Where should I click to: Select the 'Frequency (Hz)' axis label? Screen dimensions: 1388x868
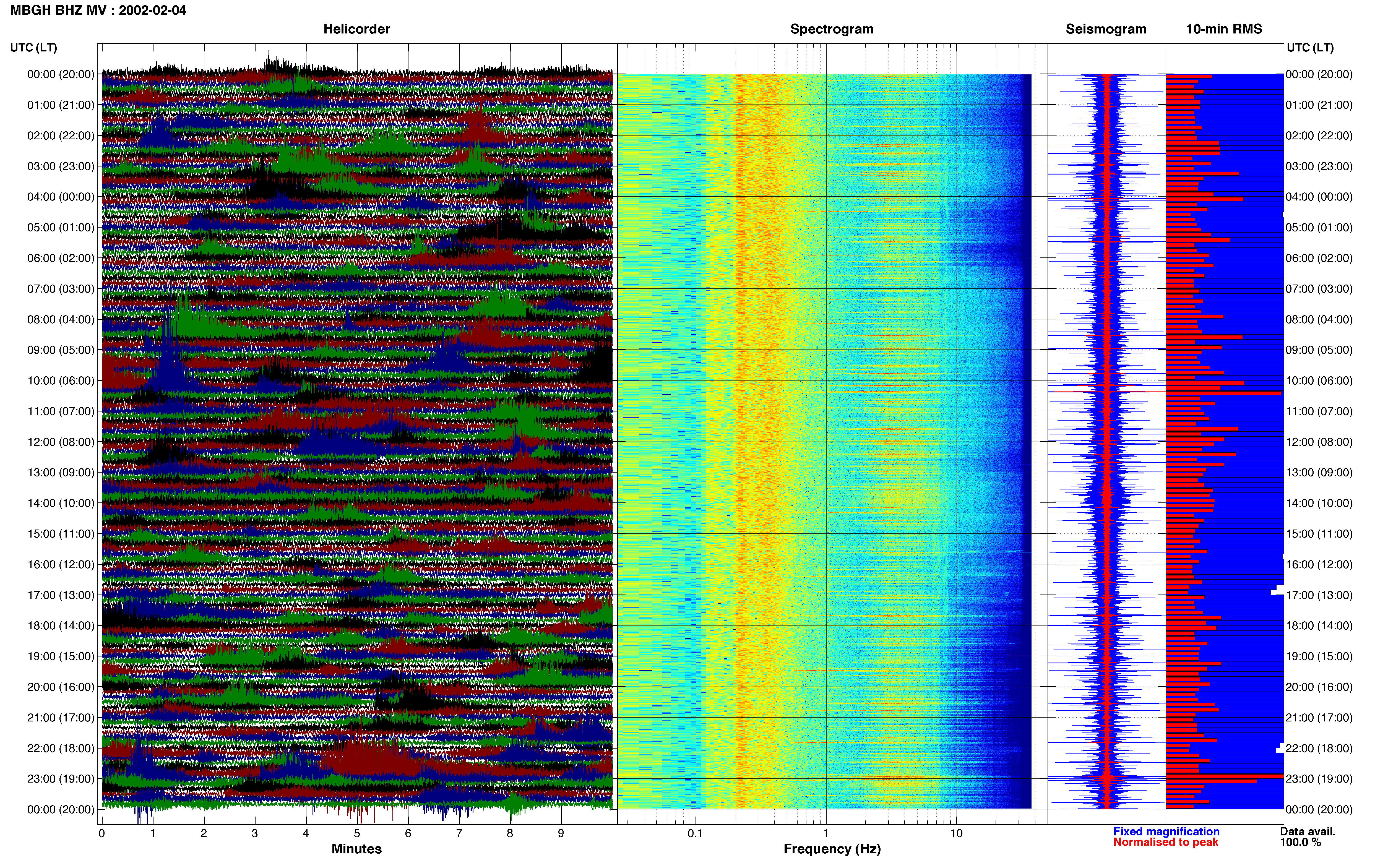point(832,848)
